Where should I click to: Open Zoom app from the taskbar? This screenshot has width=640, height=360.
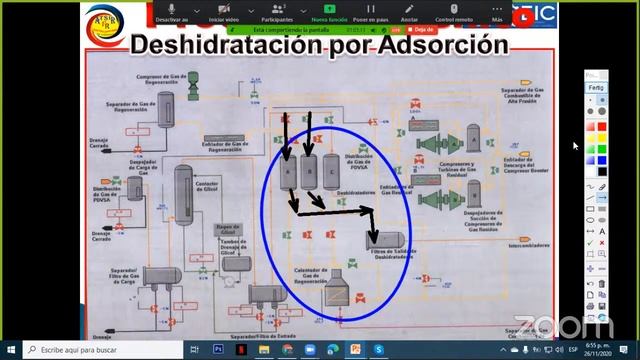[x=310, y=350]
